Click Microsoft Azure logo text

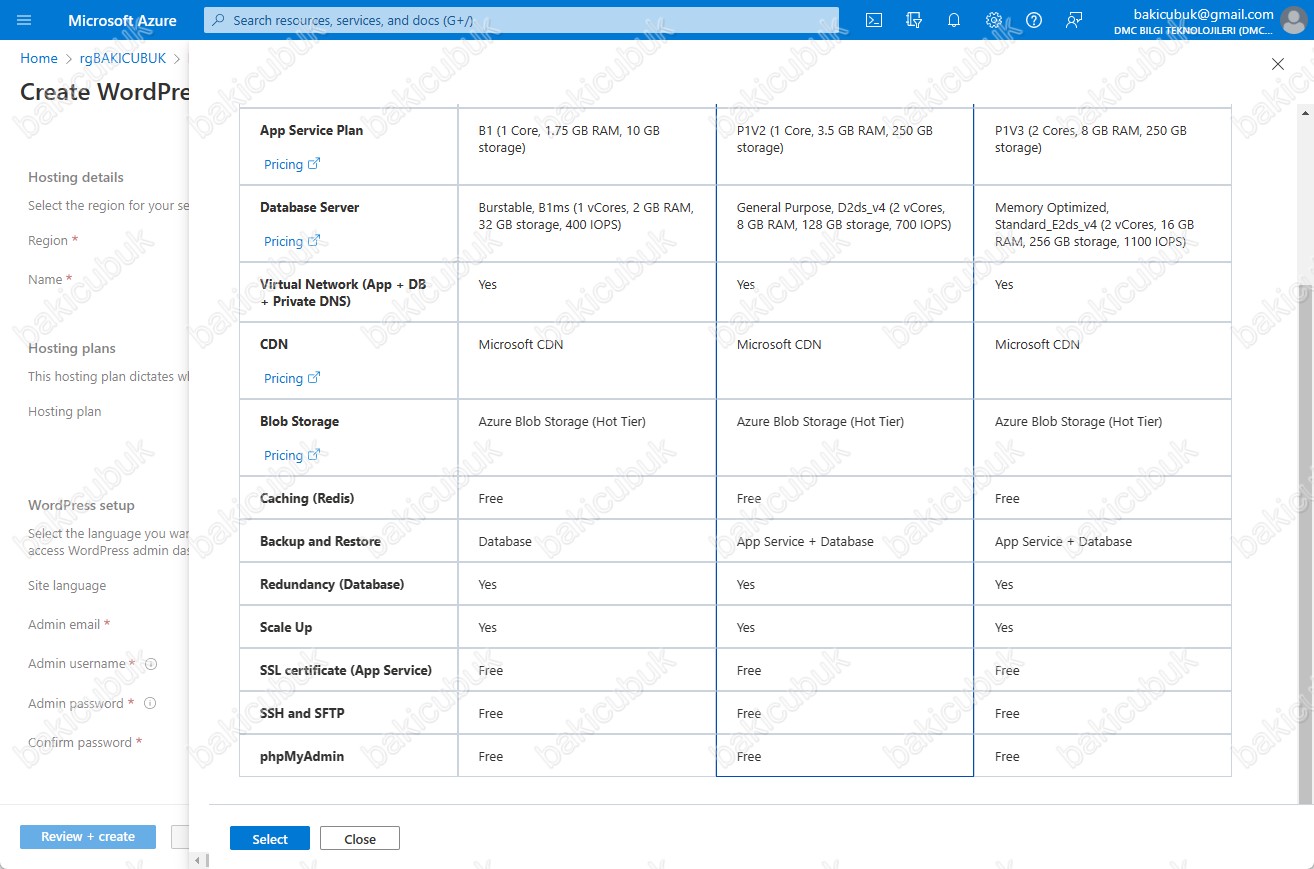click(x=122, y=20)
